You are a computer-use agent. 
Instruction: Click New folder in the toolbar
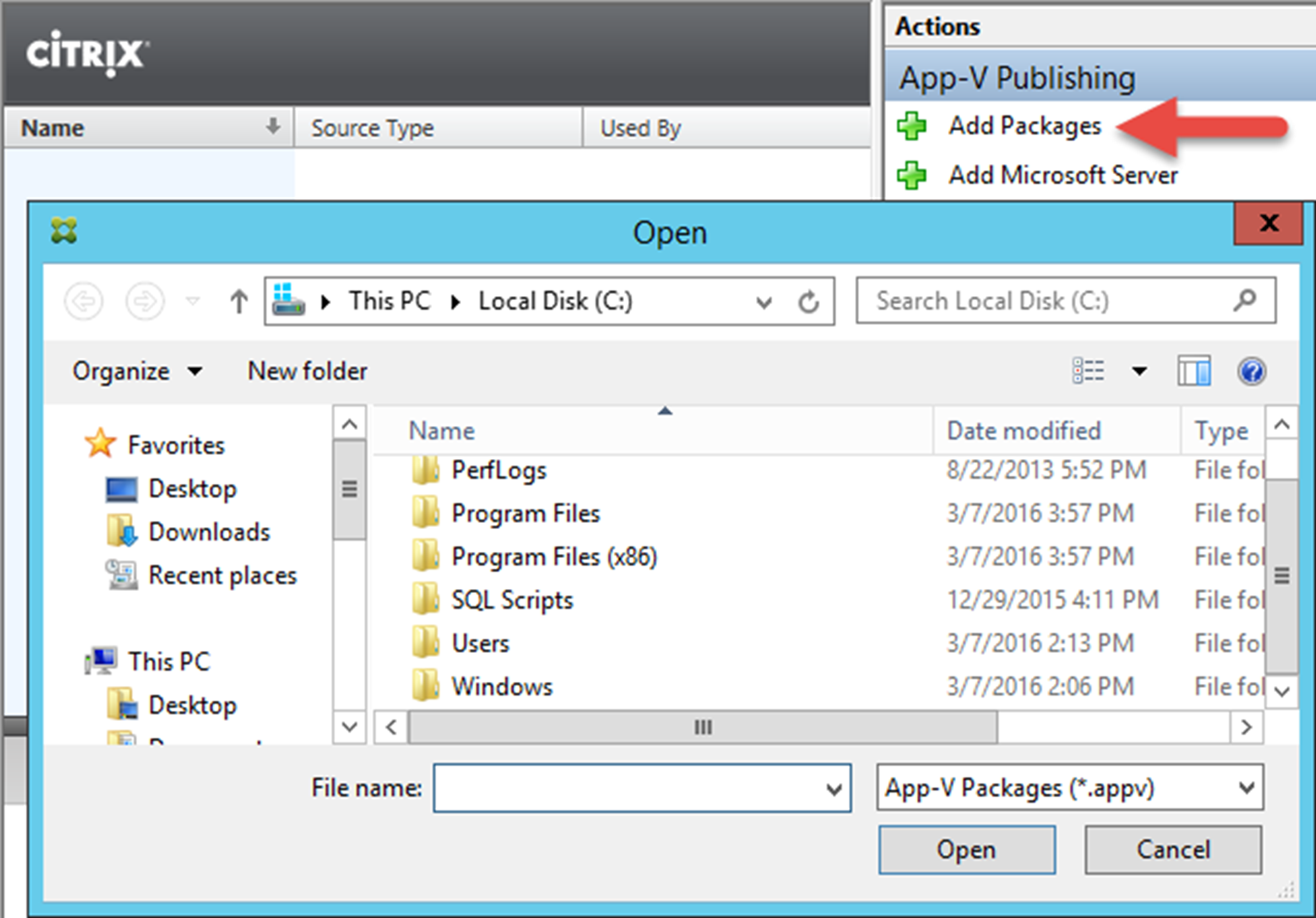click(307, 371)
